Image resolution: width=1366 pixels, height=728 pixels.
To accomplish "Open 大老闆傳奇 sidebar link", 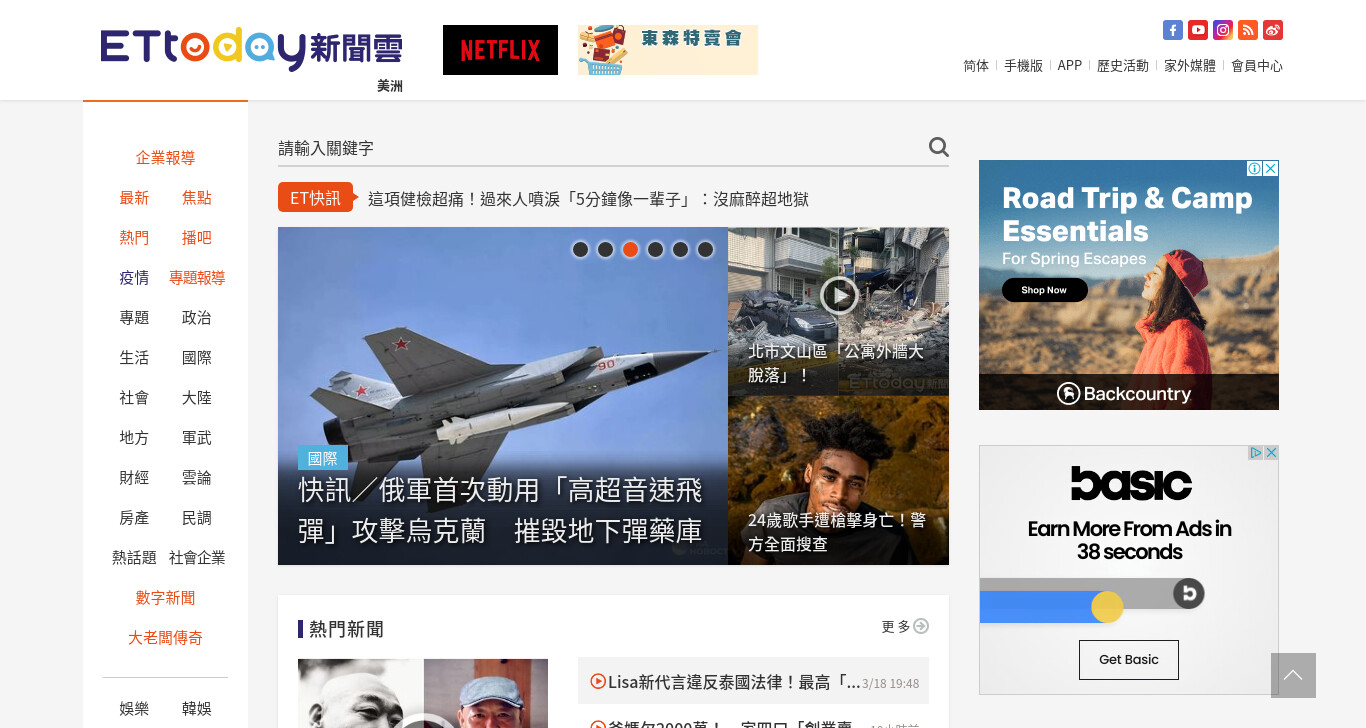I will point(165,638).
